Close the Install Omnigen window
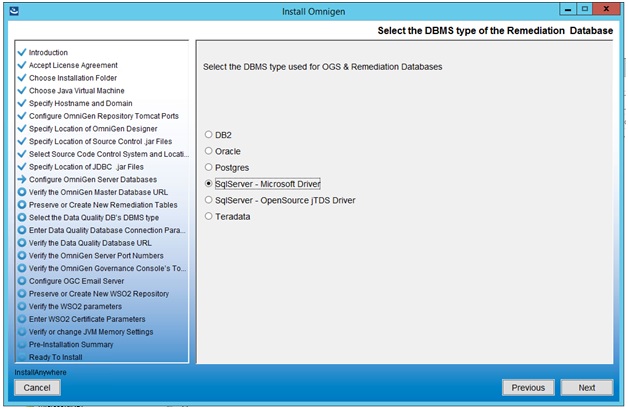This screenshot has height=409, width=628. point(606,9)
